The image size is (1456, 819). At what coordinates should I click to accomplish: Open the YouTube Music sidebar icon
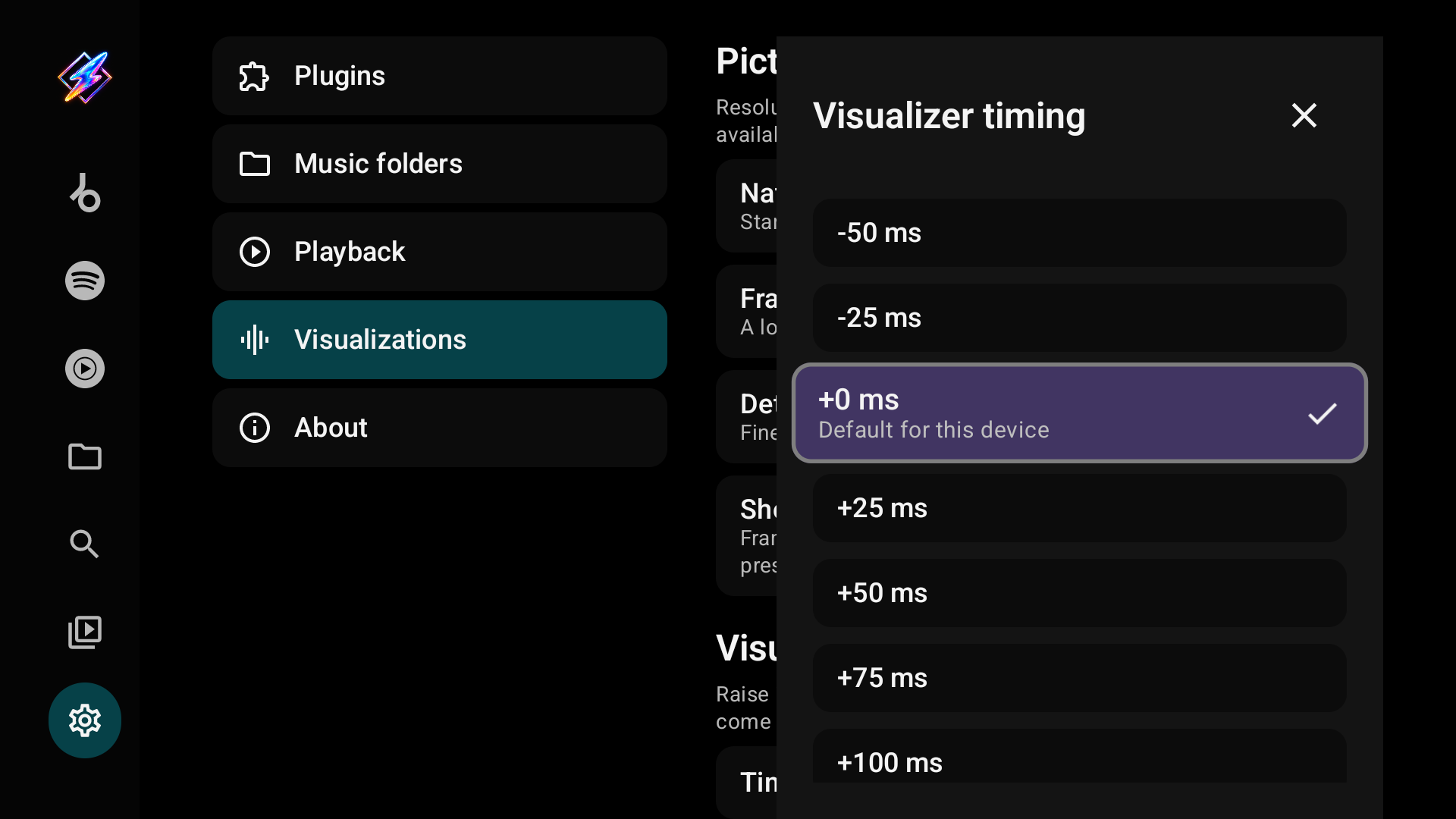[x=85, y=369]
